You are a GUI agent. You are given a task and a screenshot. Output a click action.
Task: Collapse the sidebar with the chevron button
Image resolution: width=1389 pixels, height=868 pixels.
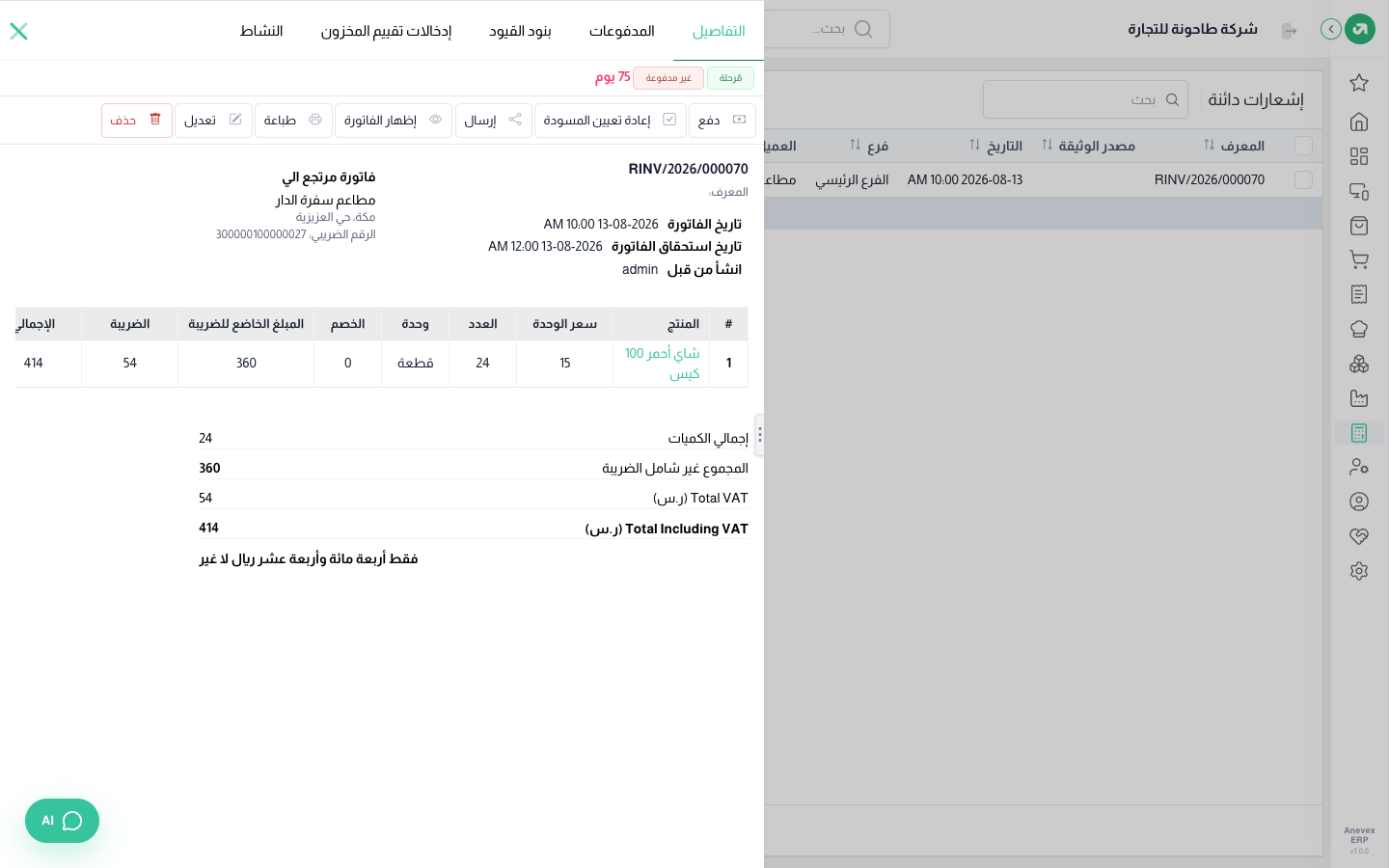point(1331,29)
